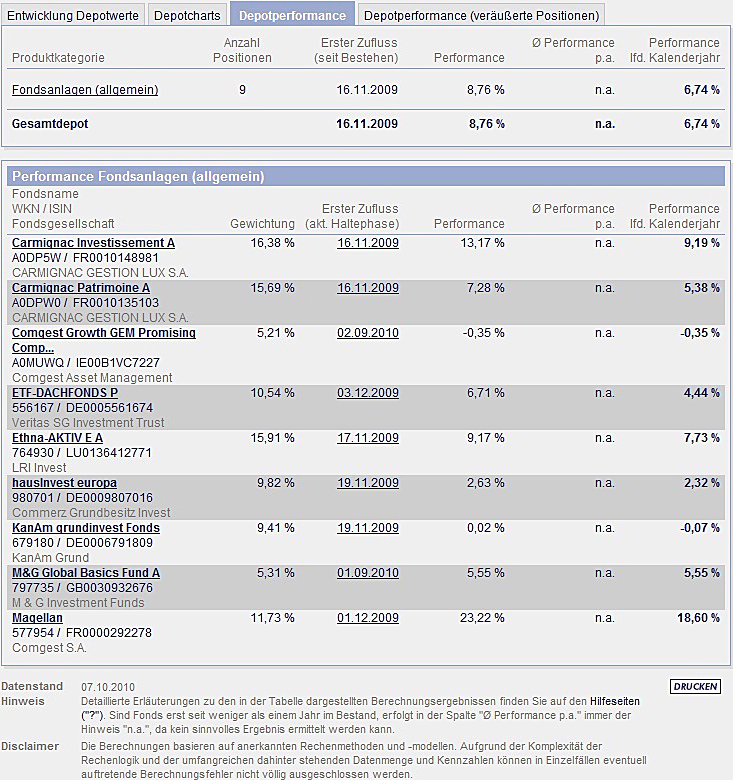Open Depotperformance (veräußerte Positionen) tab

click(x=481, y=15)
